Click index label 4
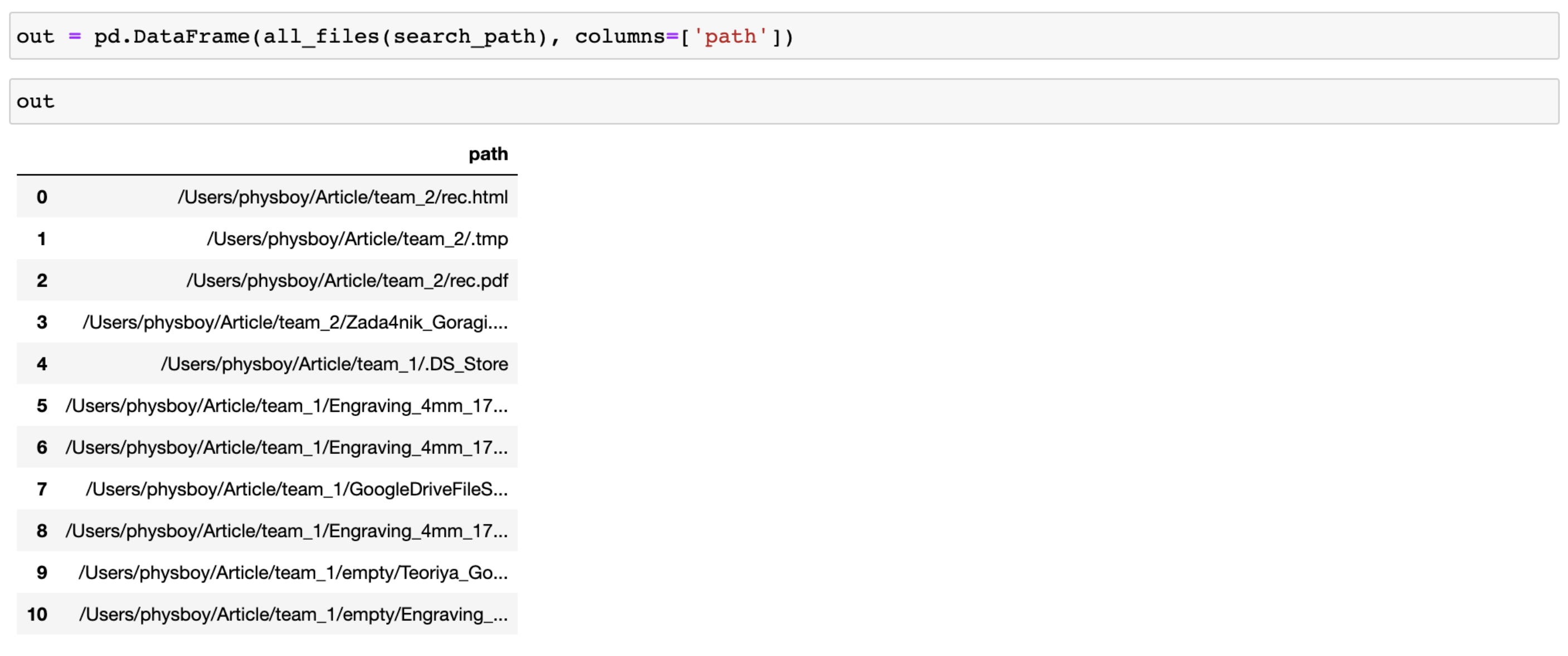 pos(41,364)
